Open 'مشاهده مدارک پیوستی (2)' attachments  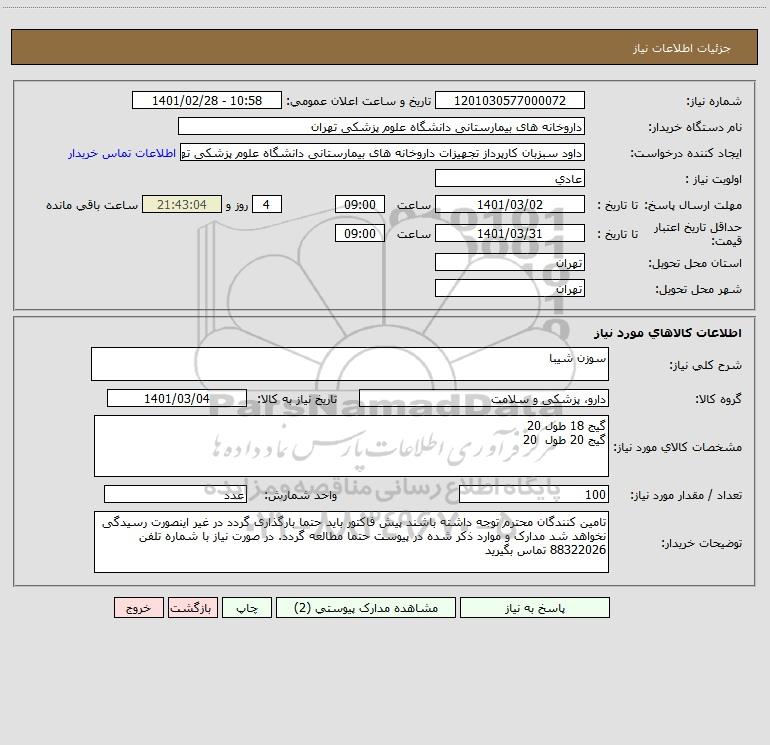pos(366,607)
